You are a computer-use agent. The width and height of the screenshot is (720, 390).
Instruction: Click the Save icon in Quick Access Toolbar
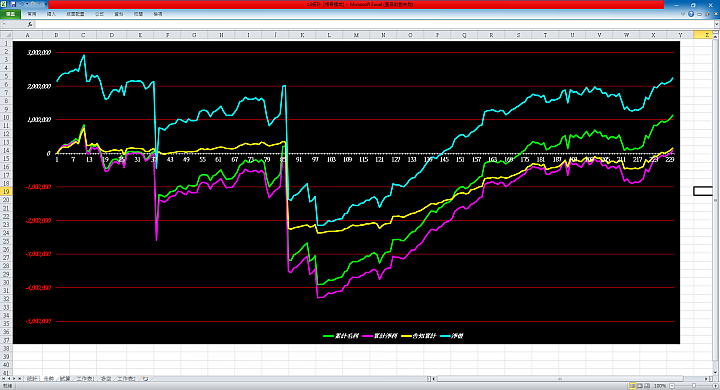coord(13,4)
